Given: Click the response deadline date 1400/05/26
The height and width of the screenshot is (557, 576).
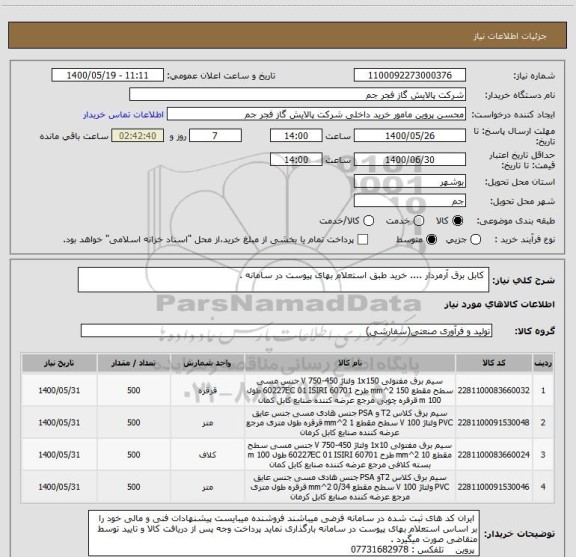Looking at the screenshot, I should [x=410, y=136].
